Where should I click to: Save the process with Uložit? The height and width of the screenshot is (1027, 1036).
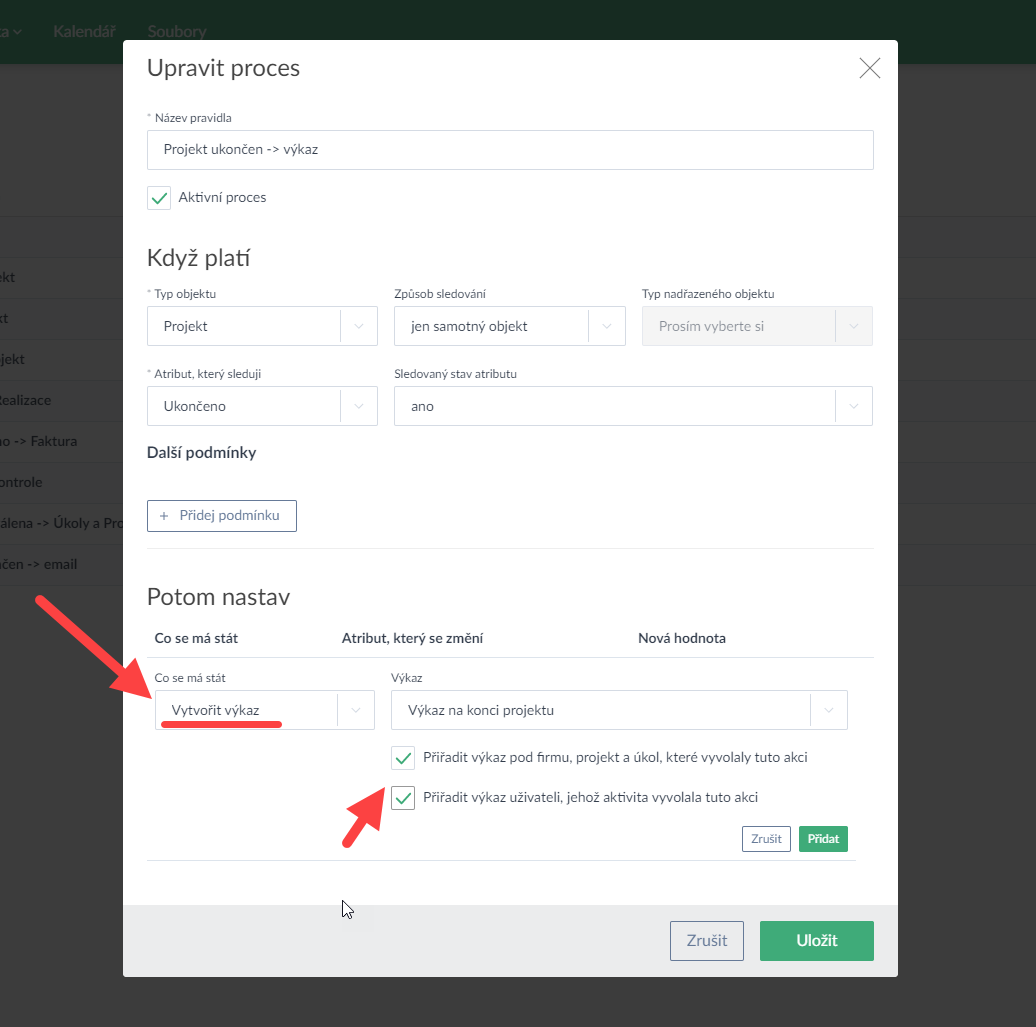816,941
